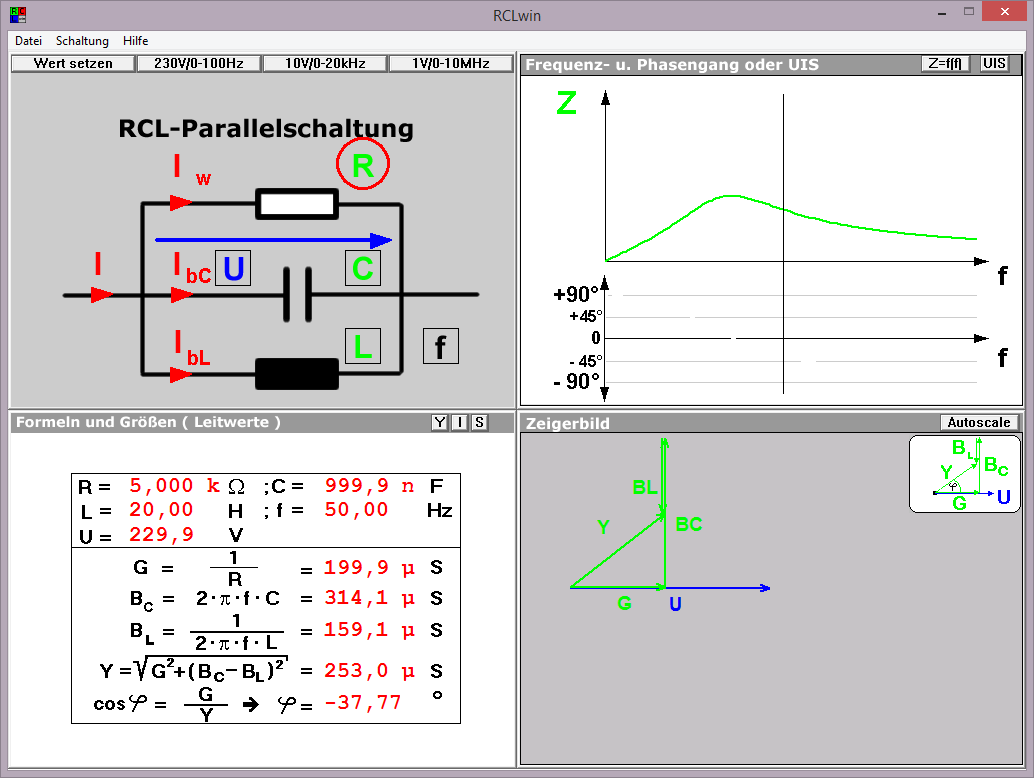Open the Datei menu
1034x778 pixels.
[28, 41]
